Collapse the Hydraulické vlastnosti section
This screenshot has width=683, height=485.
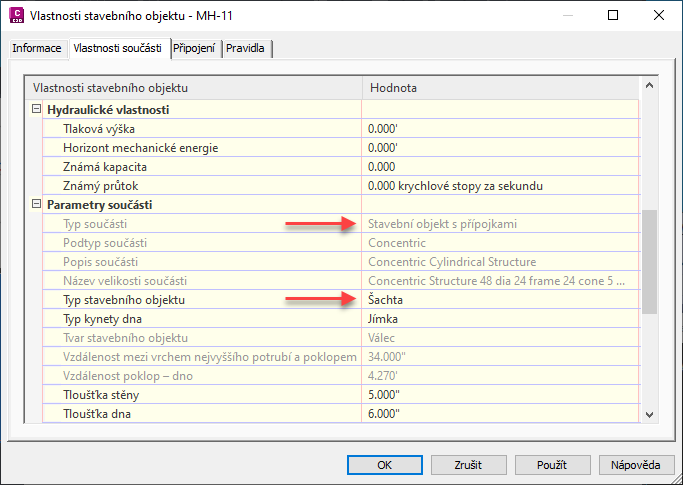[x=37, y=109]
